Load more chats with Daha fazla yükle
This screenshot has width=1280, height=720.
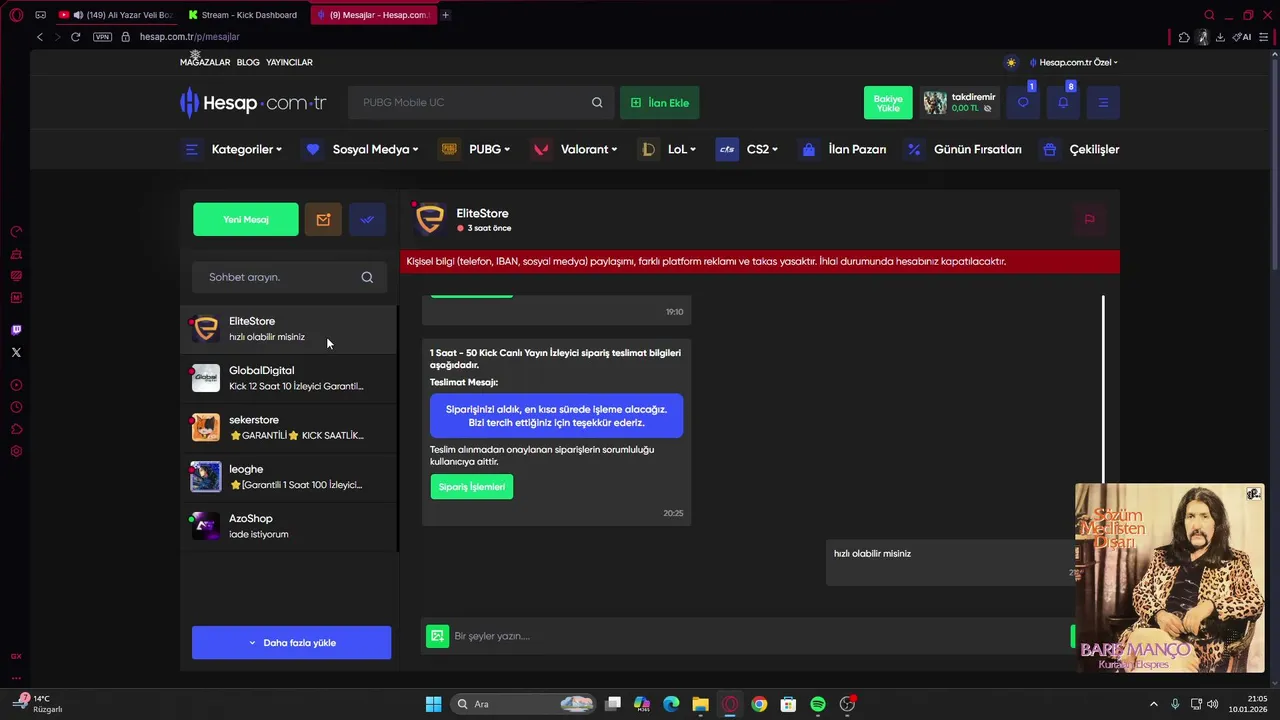point(291,642)
